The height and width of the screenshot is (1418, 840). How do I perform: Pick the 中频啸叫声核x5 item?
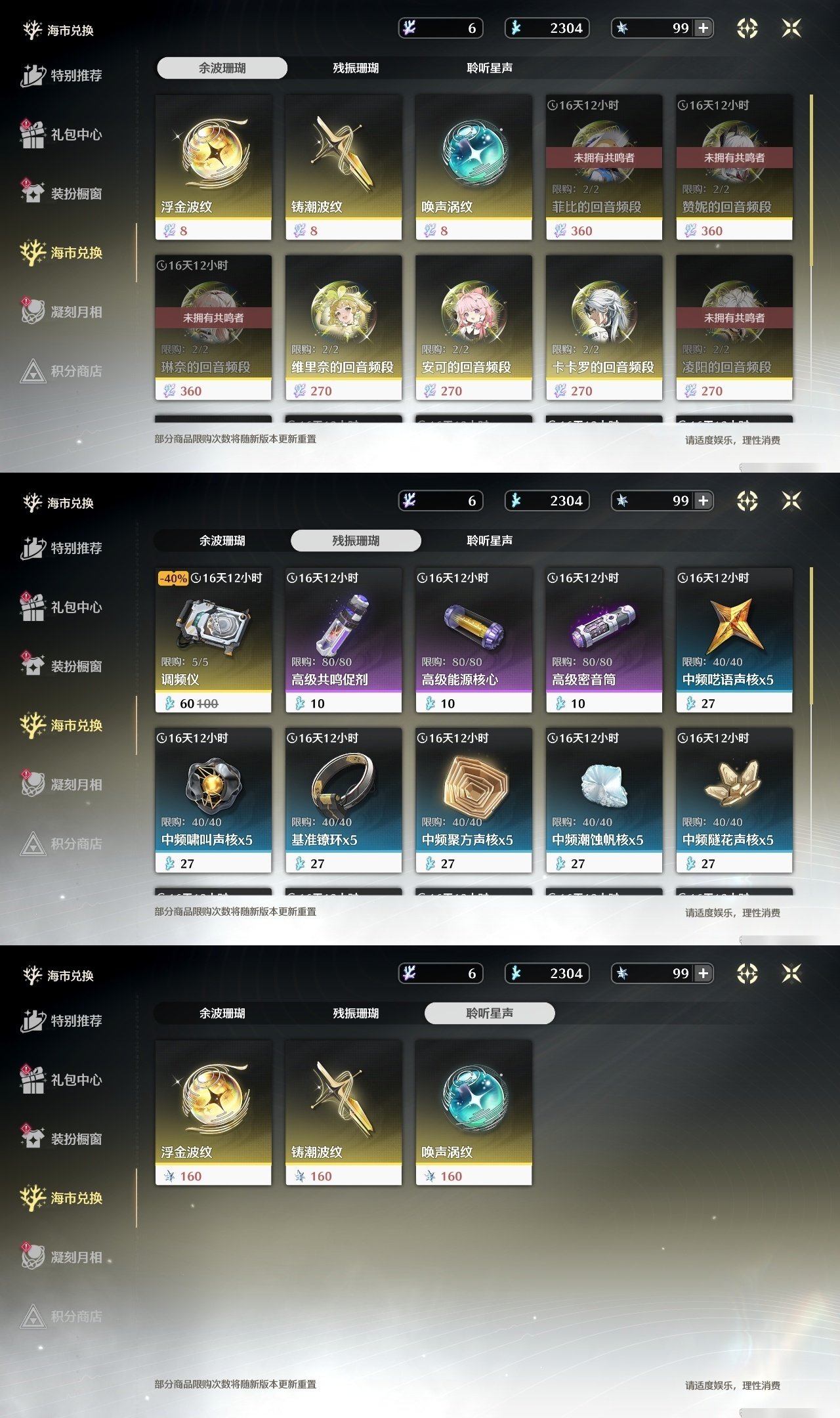(213, 800)
